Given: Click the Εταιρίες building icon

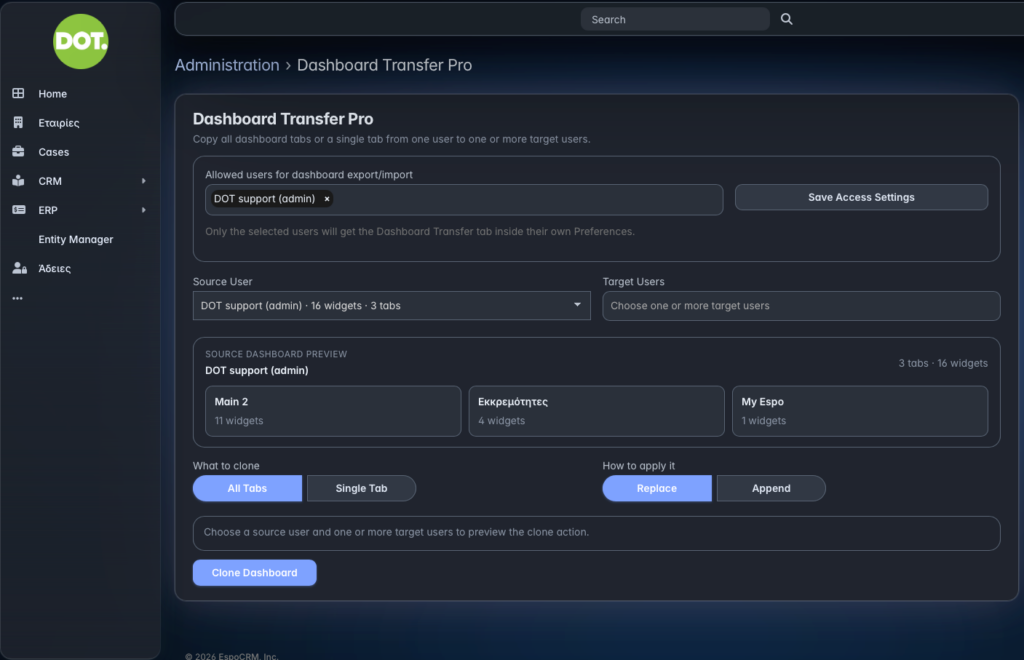Looking at the screenshot, I should [x=18, y=123].
